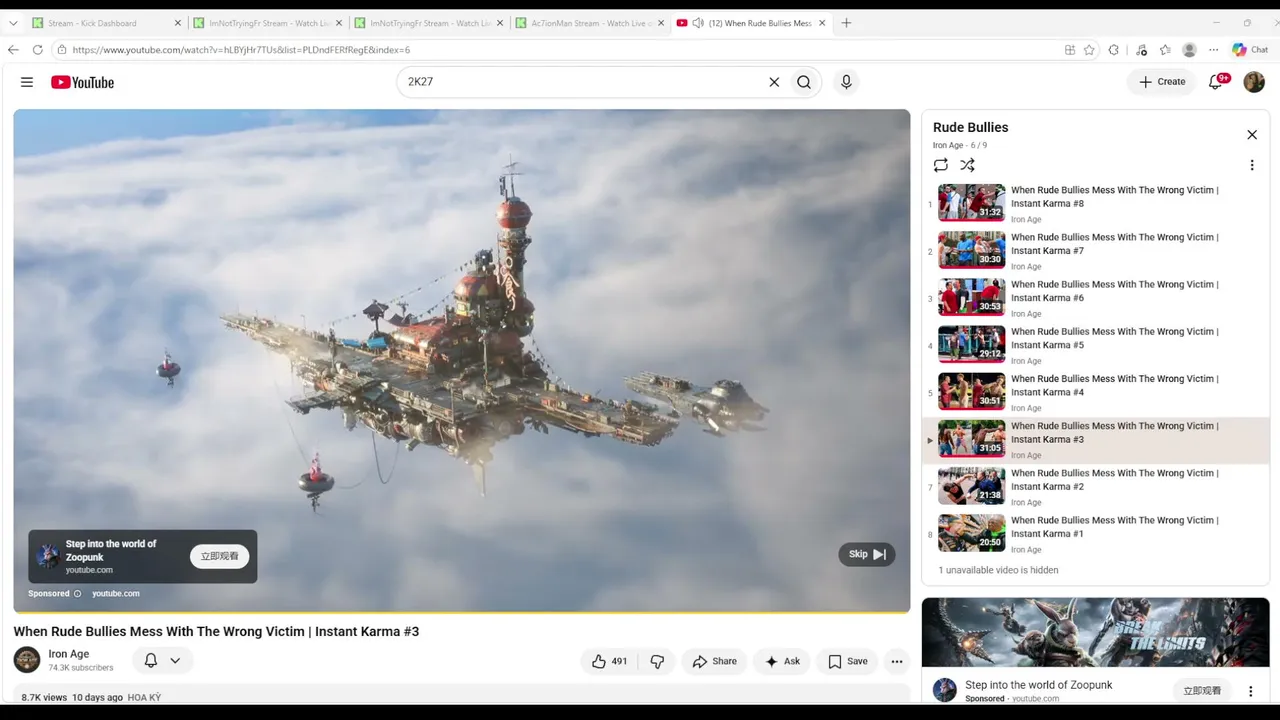Switch to the Stream - Kick Dashboard tab

[x=108, y=23]
